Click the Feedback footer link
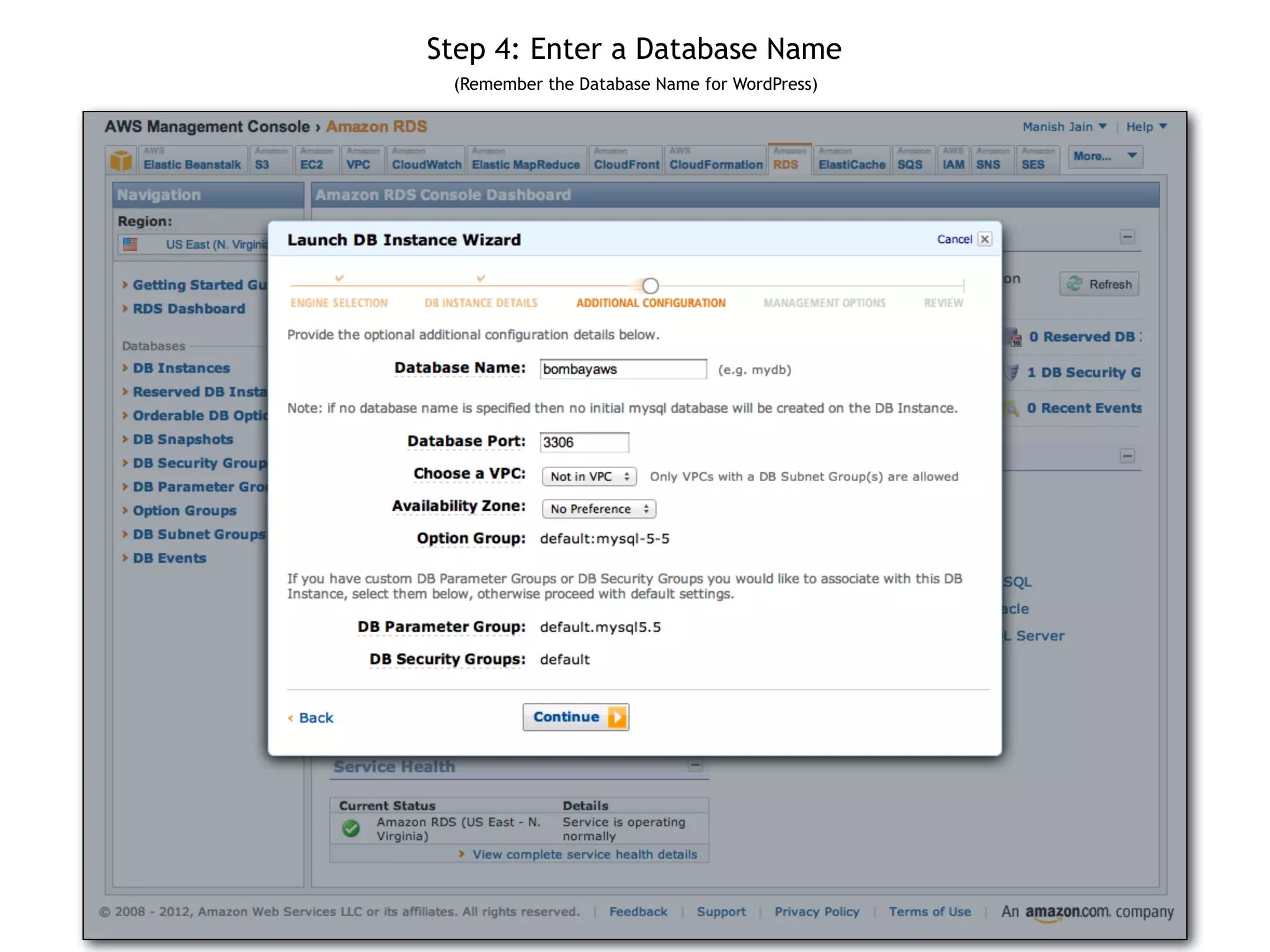1270x952 pixels. click(638, 912)
